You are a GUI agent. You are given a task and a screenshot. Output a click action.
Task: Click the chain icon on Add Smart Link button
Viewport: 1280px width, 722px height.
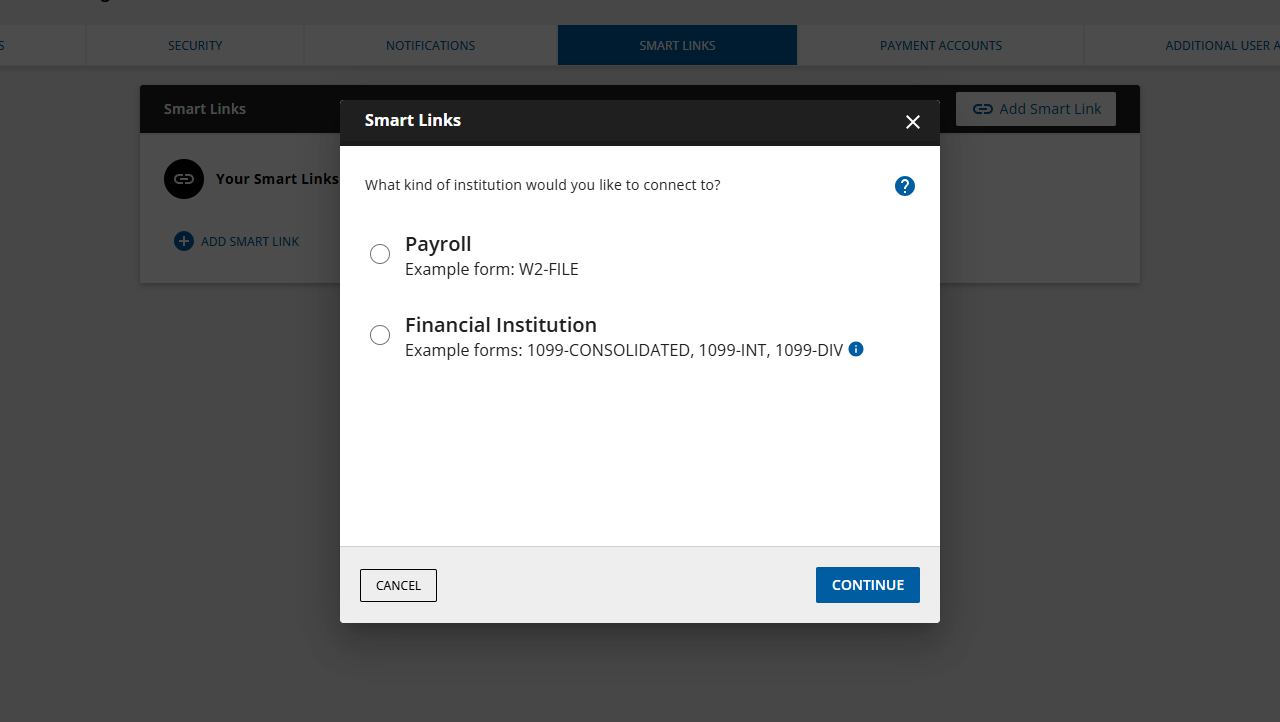983,109
